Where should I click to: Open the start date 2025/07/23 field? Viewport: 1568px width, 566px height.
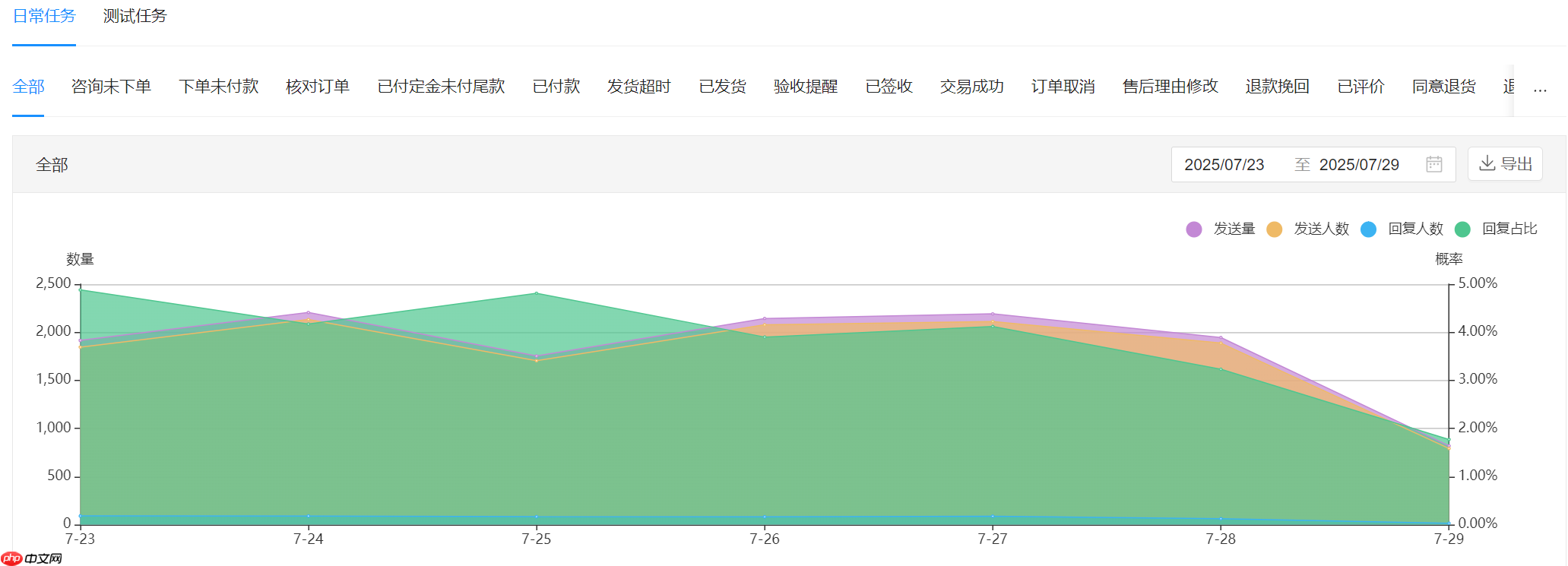point(1224,165)
